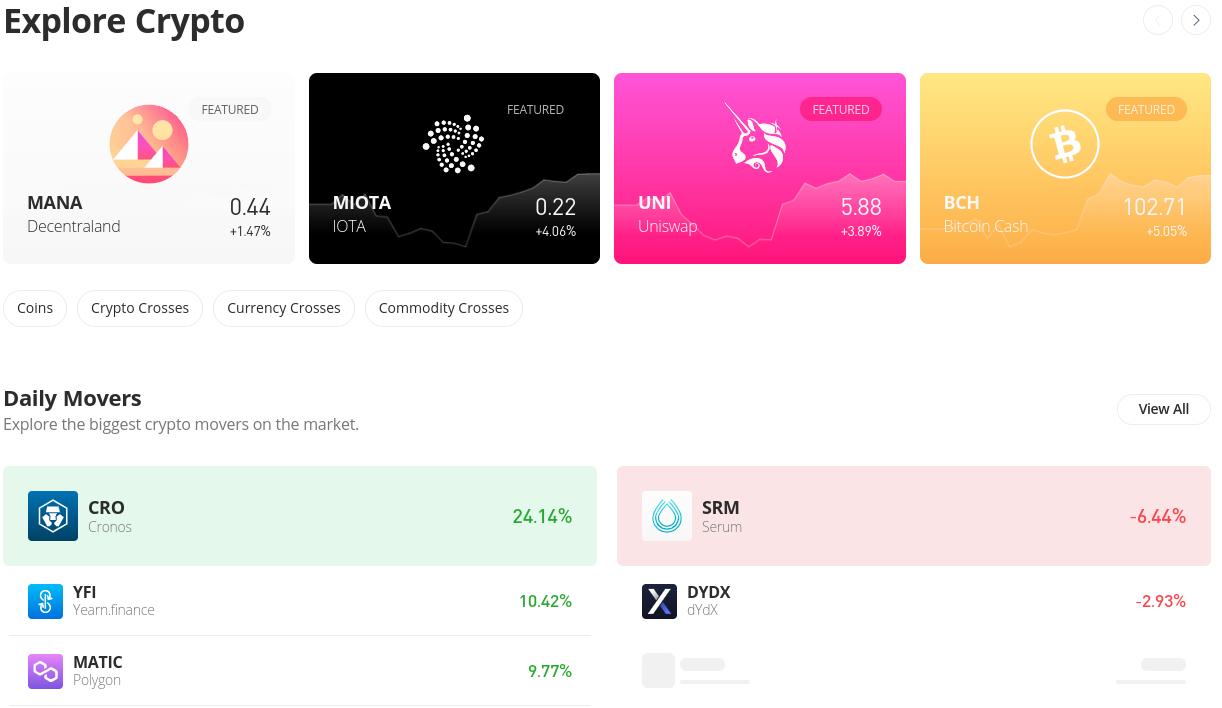Open the DYDX mover row
Image resolution: width=1222 pixels, height=708 pixels.
click(914, 601)
